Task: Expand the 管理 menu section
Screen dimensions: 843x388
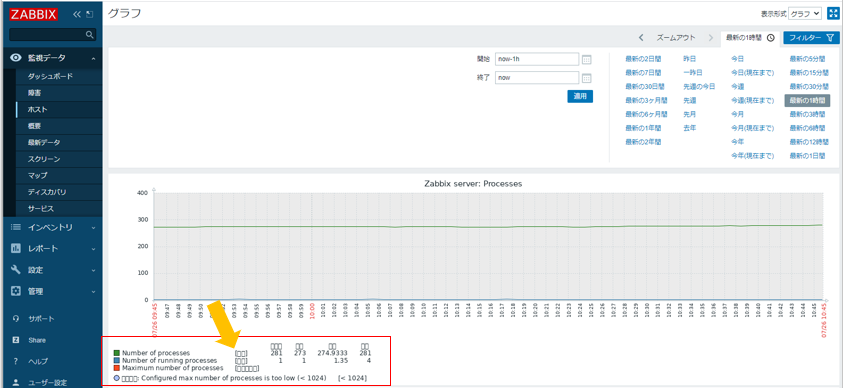Action: [53, 291]
